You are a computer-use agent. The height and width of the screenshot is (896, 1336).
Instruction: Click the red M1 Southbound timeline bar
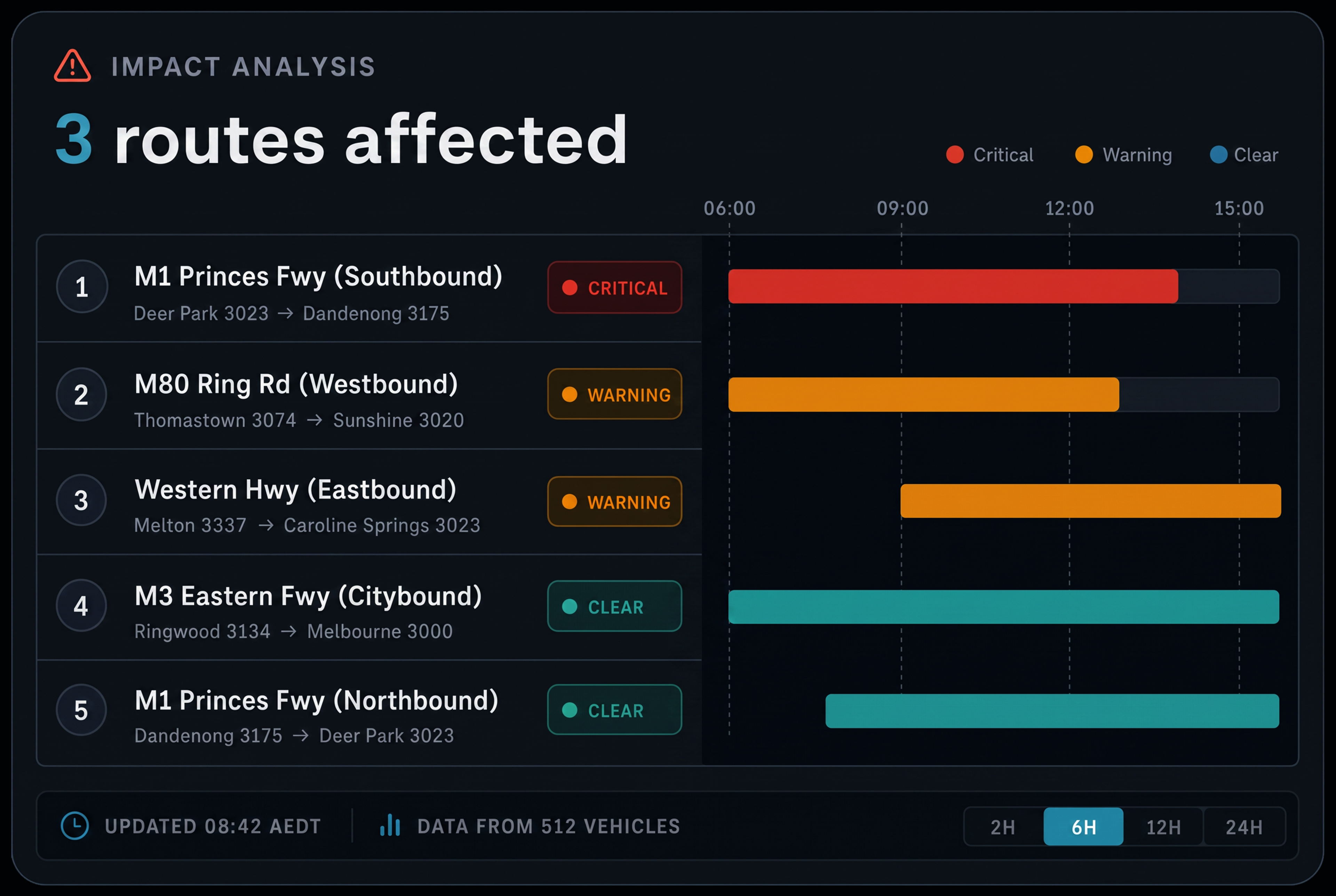pos(953,286)
